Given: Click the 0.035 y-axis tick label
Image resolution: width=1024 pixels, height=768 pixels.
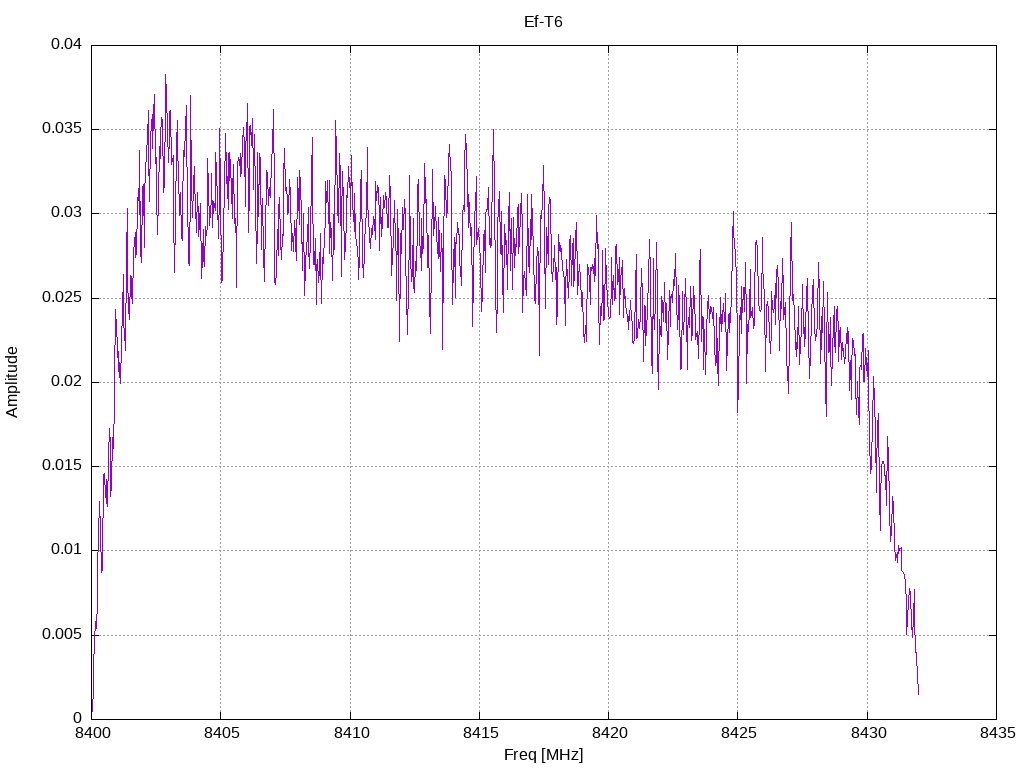Looking at the screenshot, I should pos(62,129).
